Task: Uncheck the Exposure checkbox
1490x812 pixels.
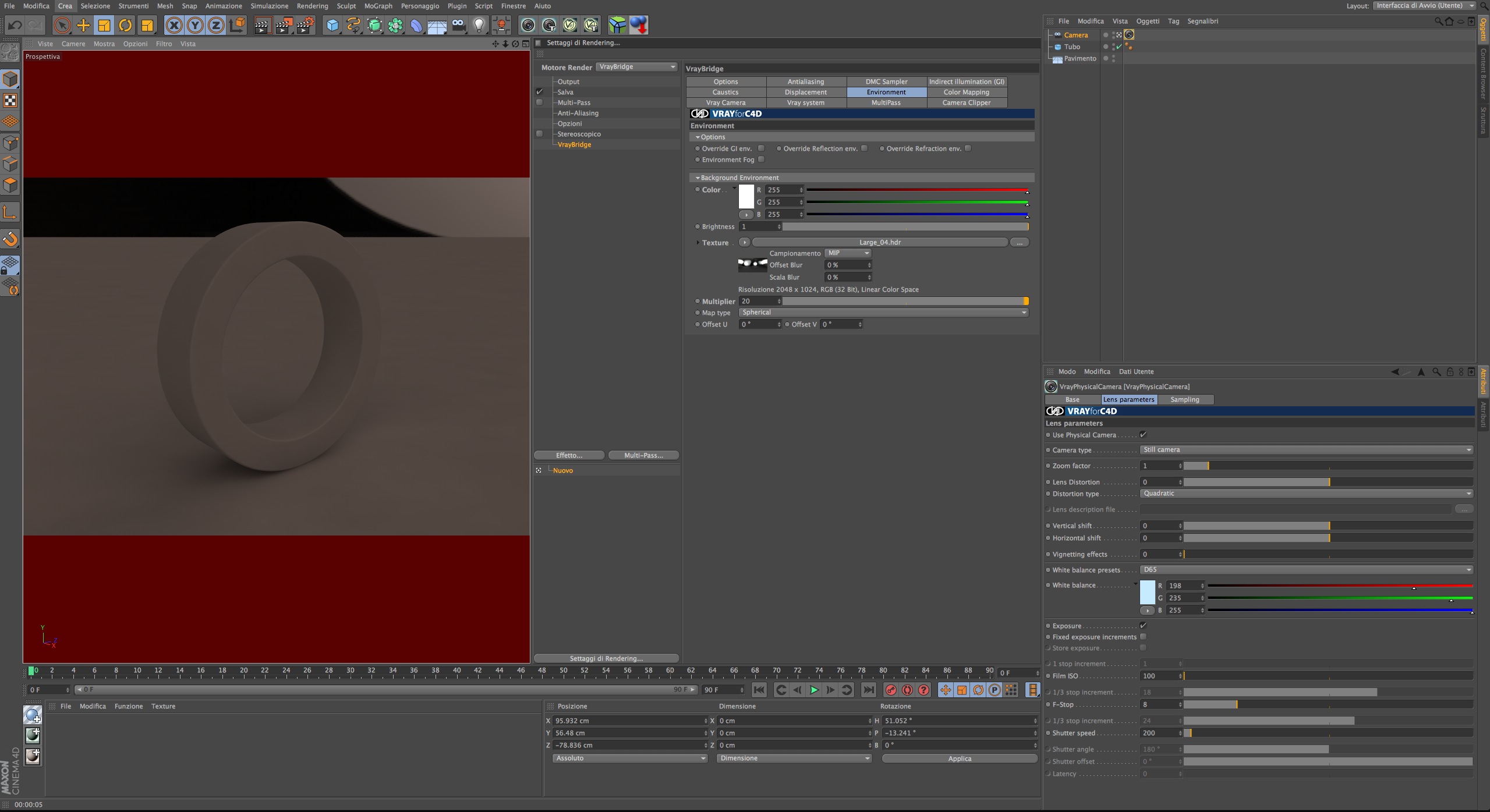Action: pyautogui.click(x=1143, y=626)
